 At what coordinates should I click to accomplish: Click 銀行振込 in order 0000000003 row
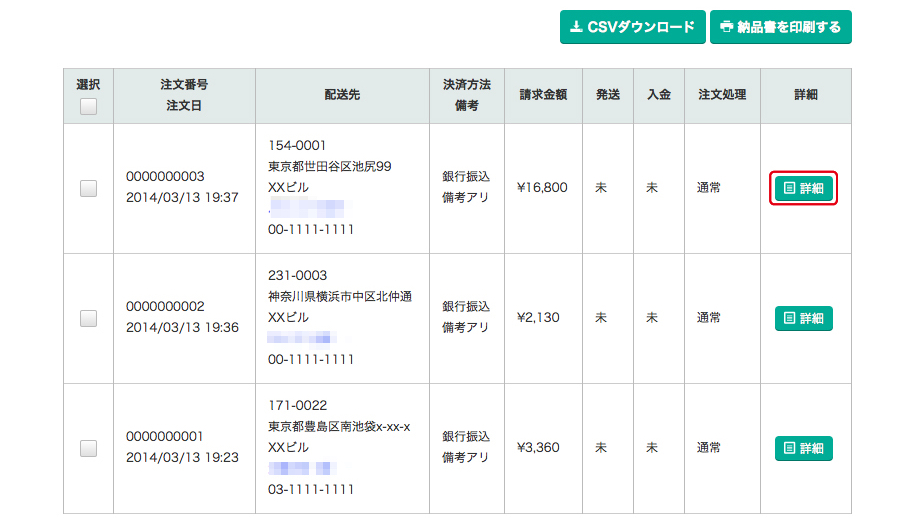466,177
